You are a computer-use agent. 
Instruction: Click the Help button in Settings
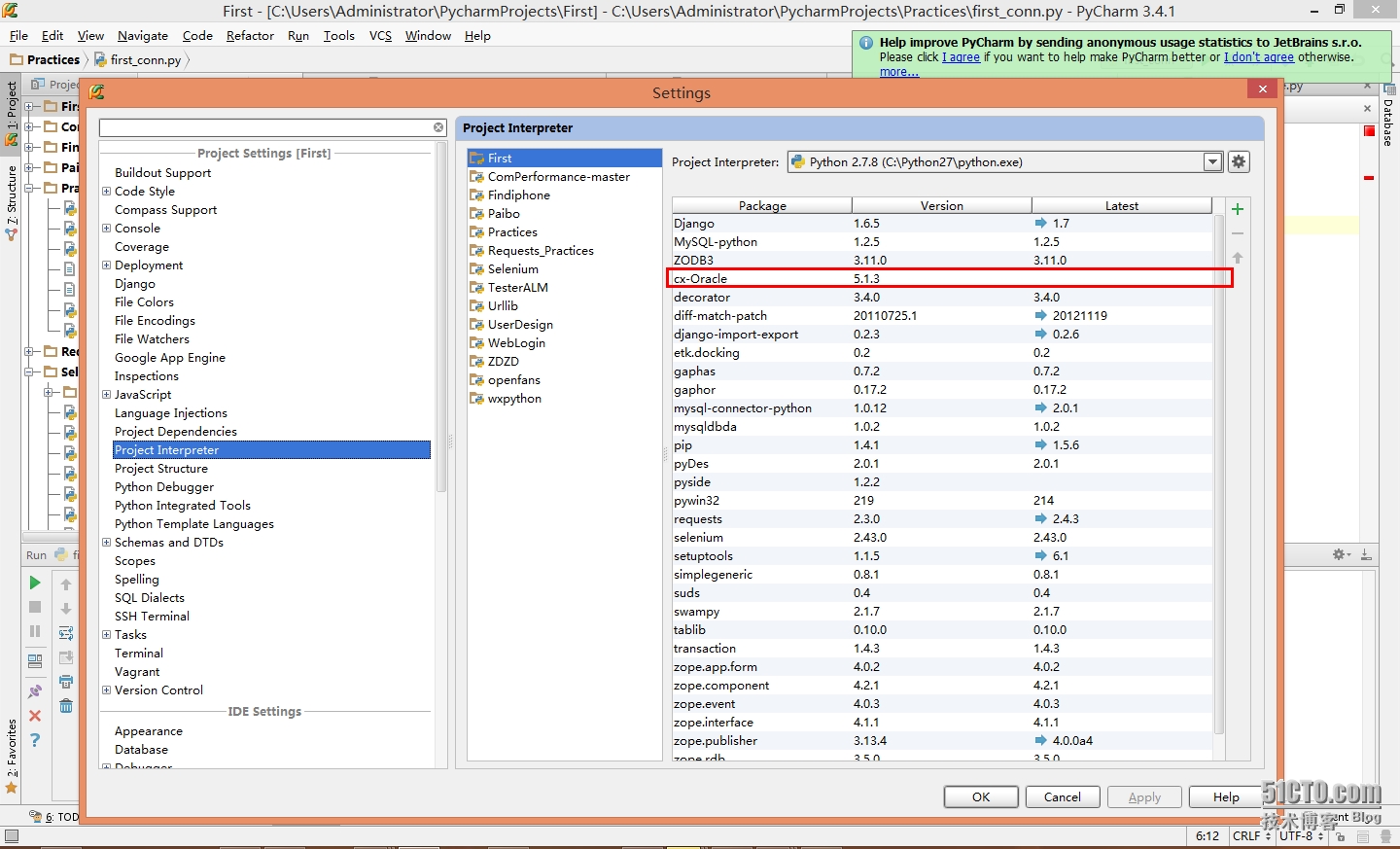(1226, 797)
